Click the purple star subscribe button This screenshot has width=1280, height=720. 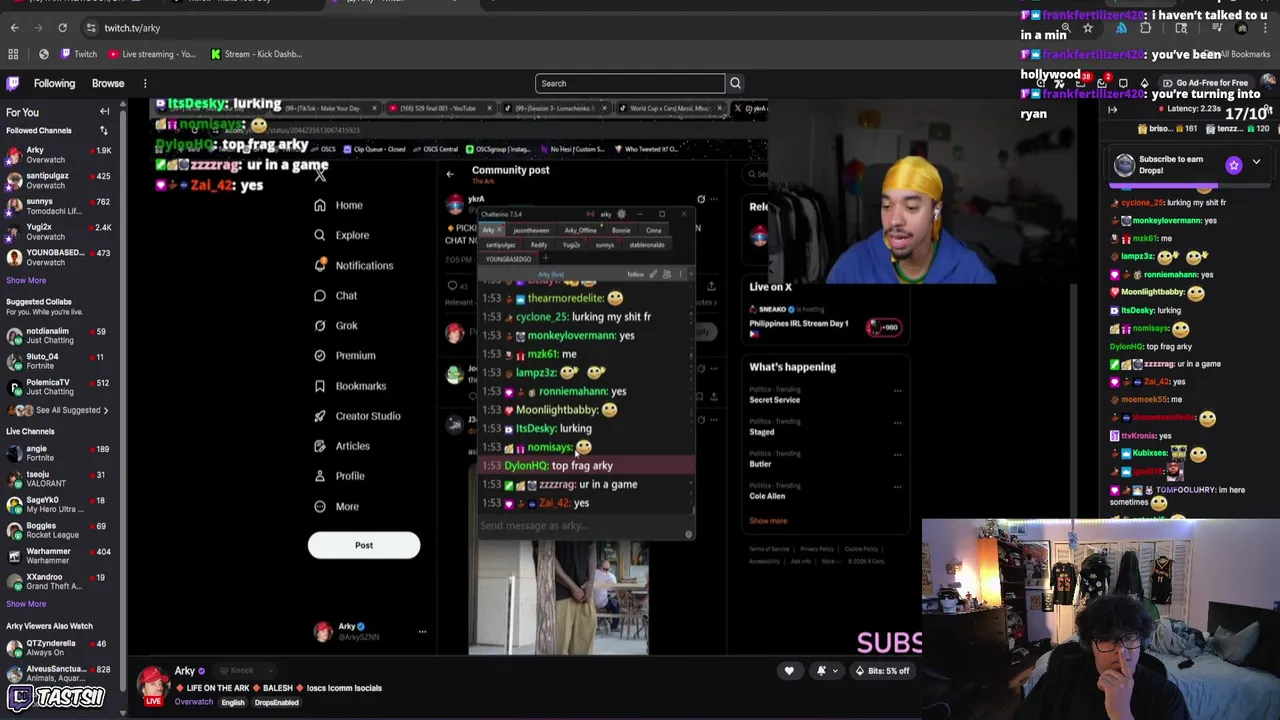1234,165
